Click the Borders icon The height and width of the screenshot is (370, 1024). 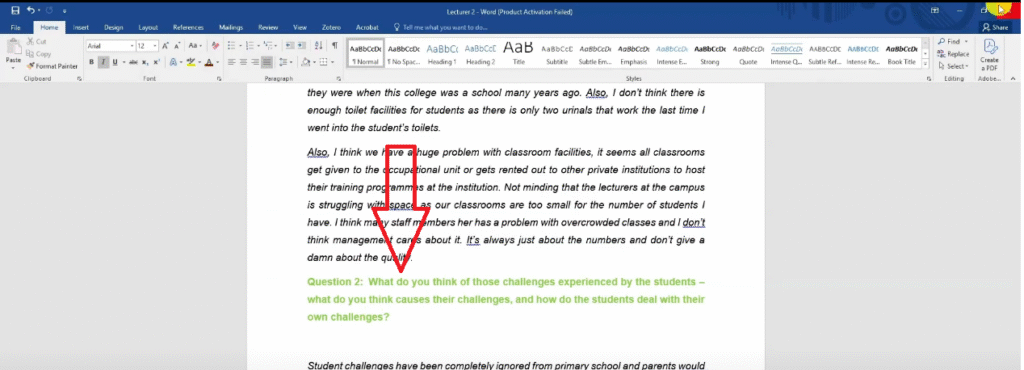(x=323, y=63)
